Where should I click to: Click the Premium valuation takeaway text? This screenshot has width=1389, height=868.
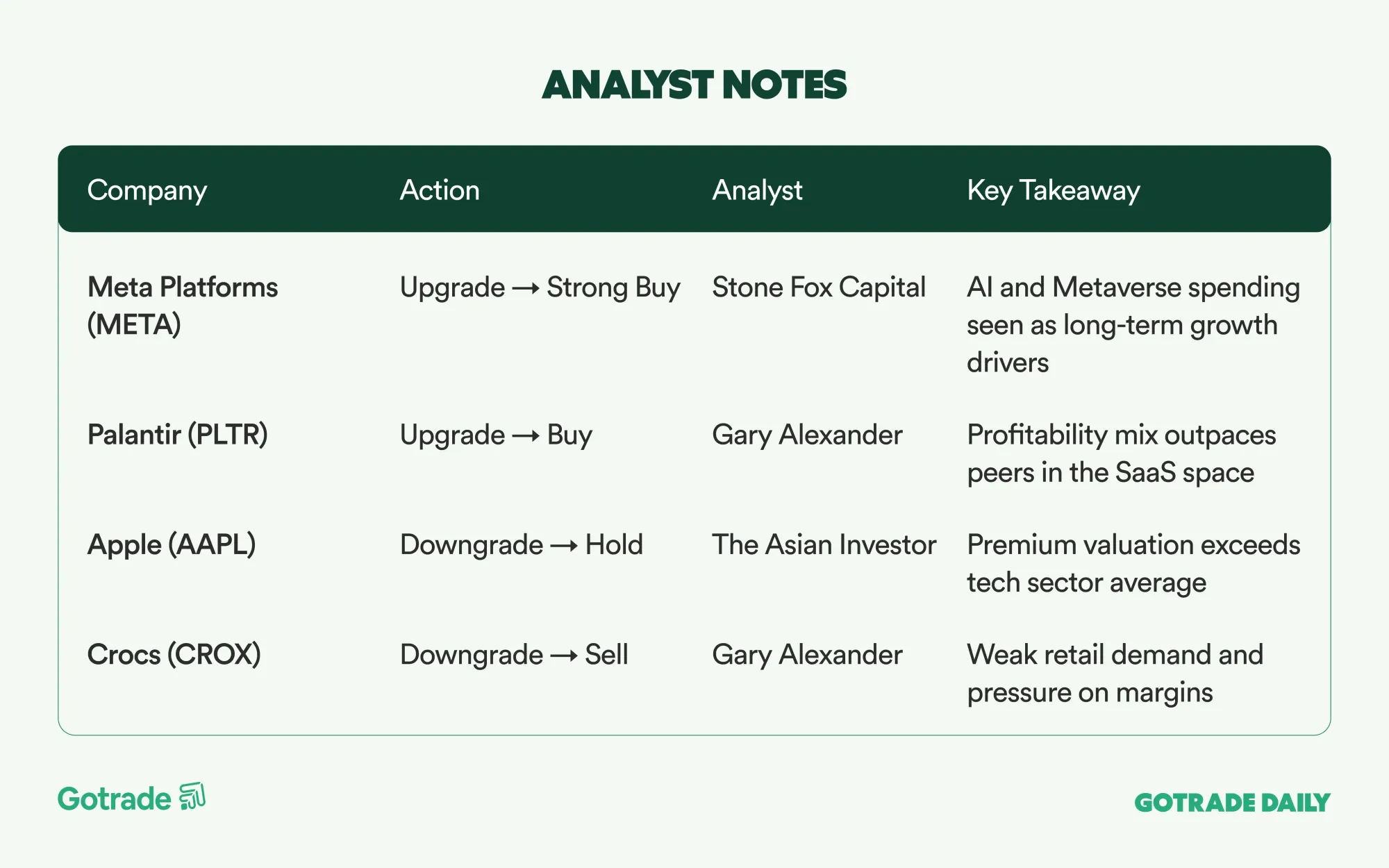pos(1133,563)
